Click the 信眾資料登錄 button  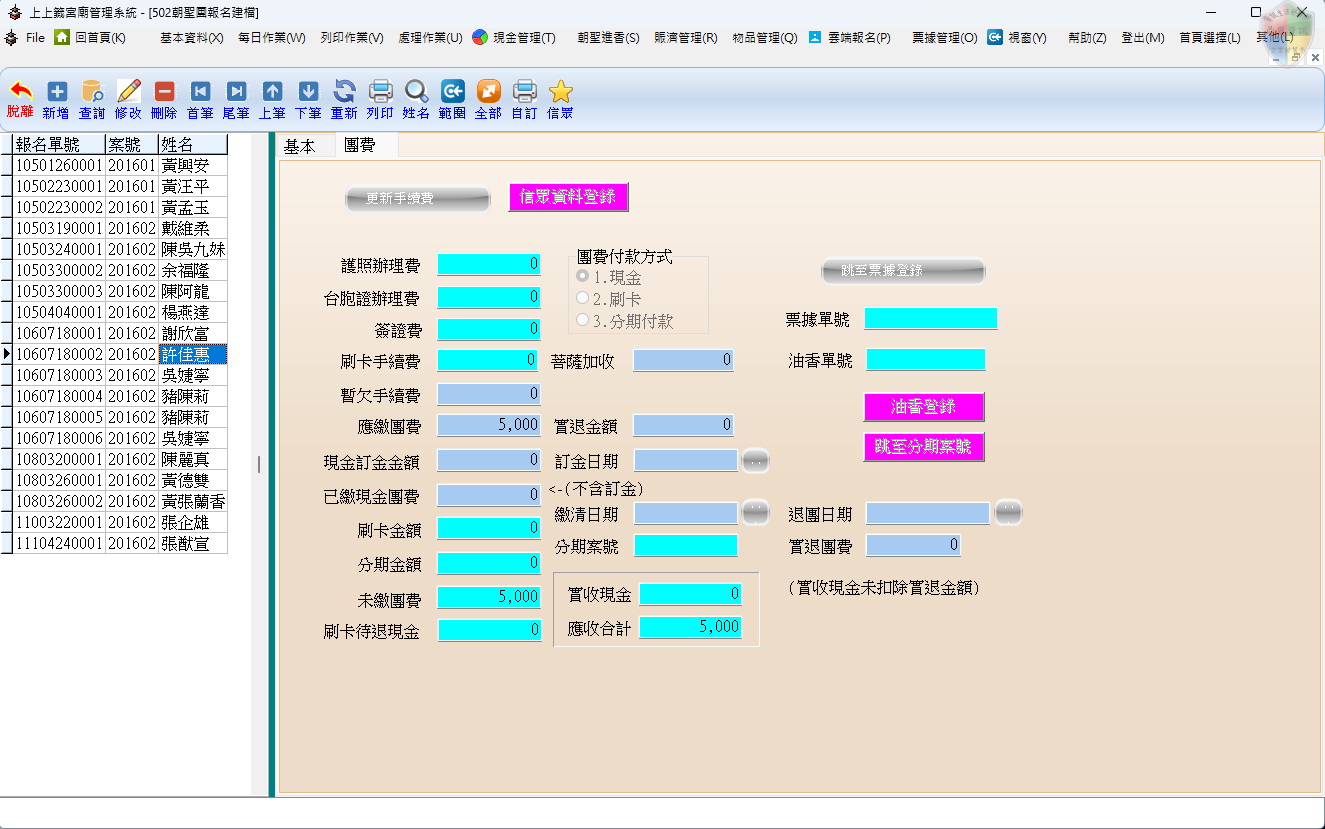568,197
